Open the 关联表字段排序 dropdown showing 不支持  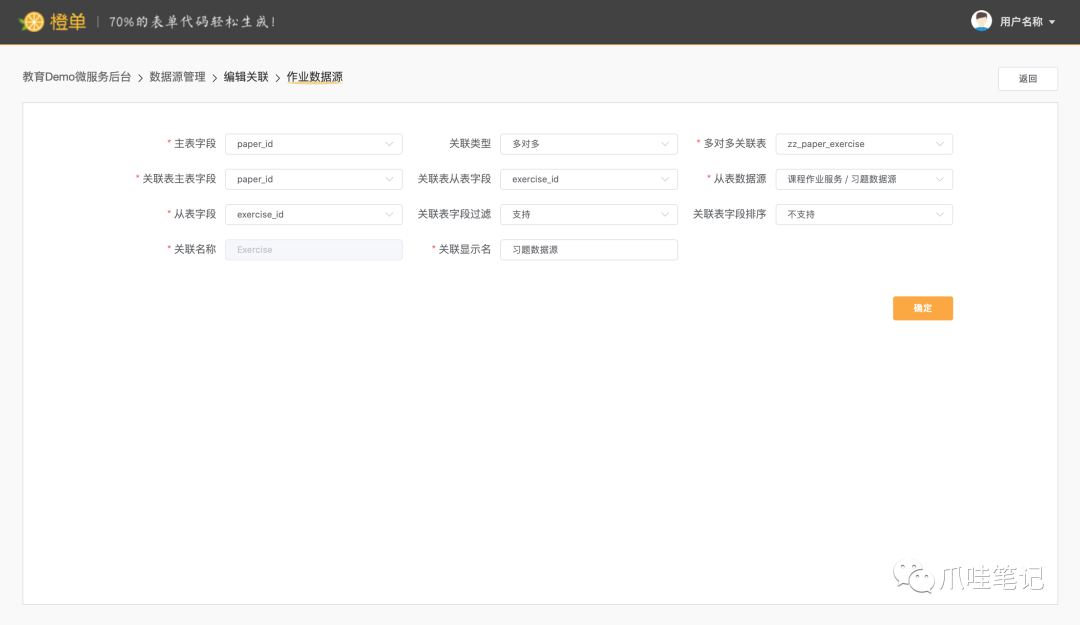[x=864, y=214]
